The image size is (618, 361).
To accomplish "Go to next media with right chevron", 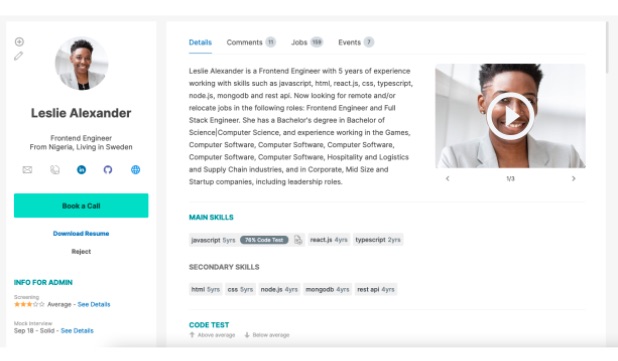I will click(x=573, y=179).
